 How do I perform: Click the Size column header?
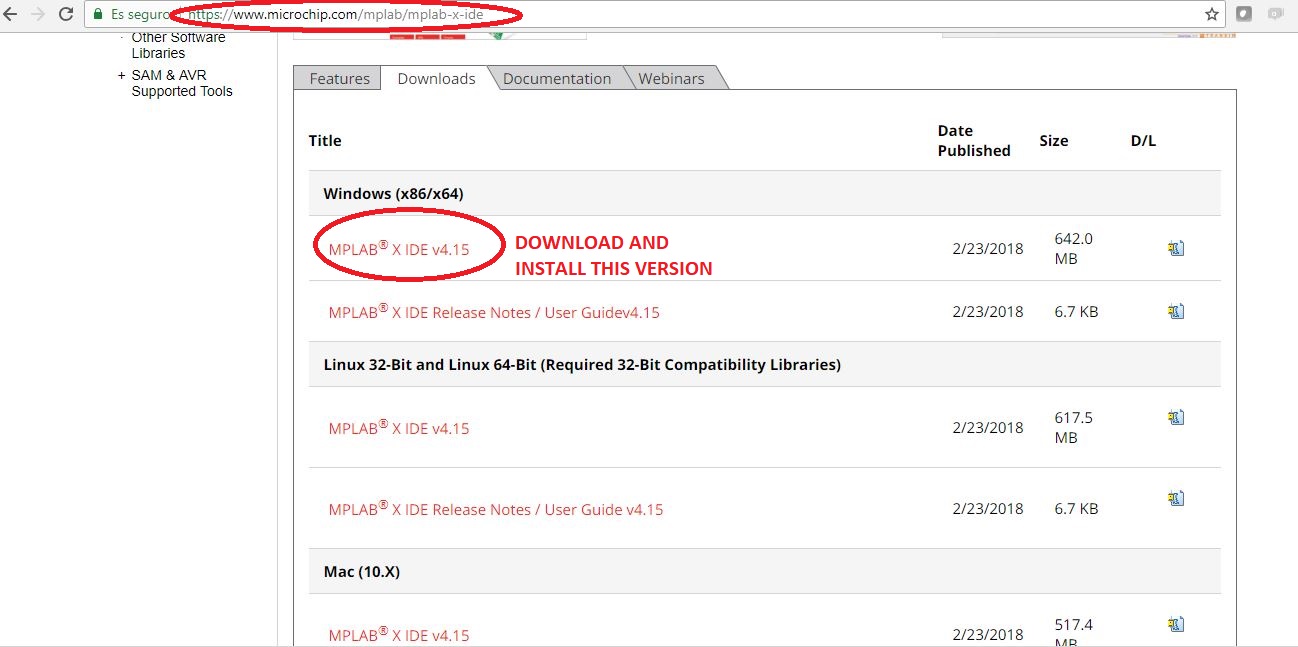click(x=1053, y=141)
